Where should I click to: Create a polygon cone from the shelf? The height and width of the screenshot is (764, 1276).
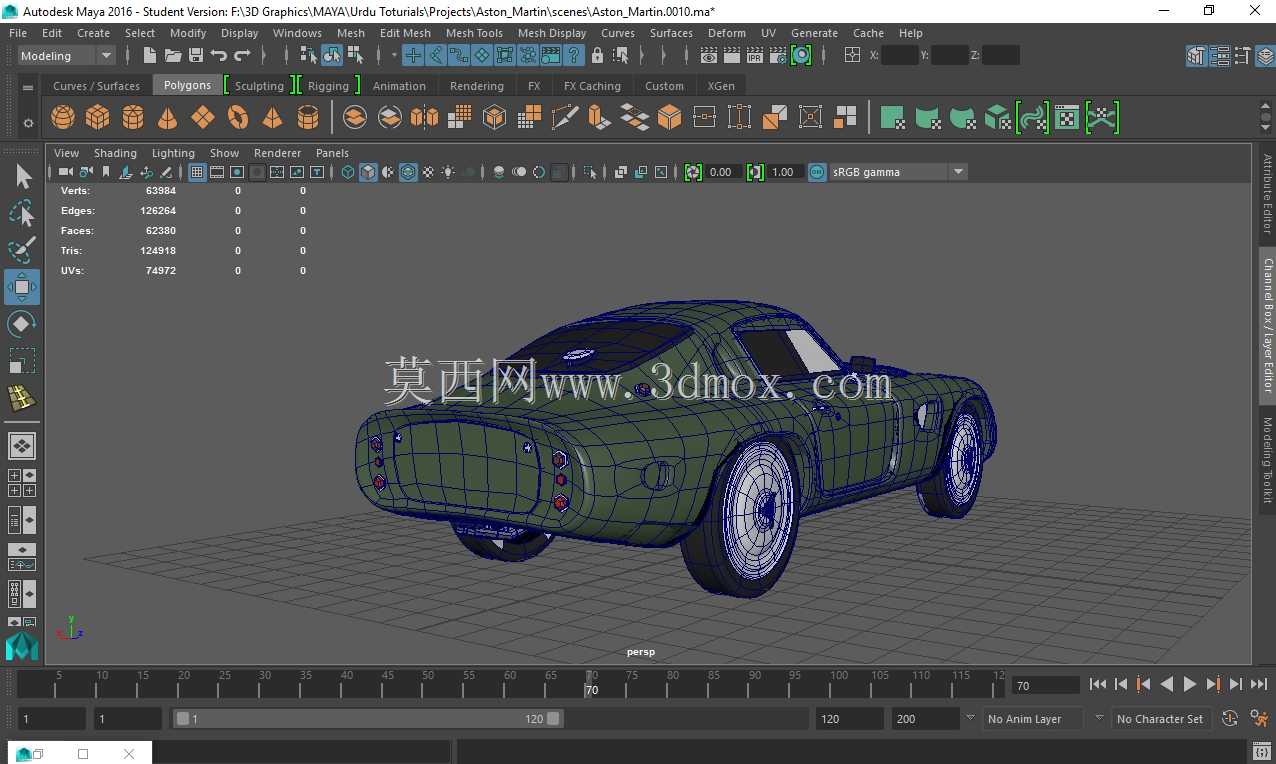pyautogui.click(x=168, y=118)
